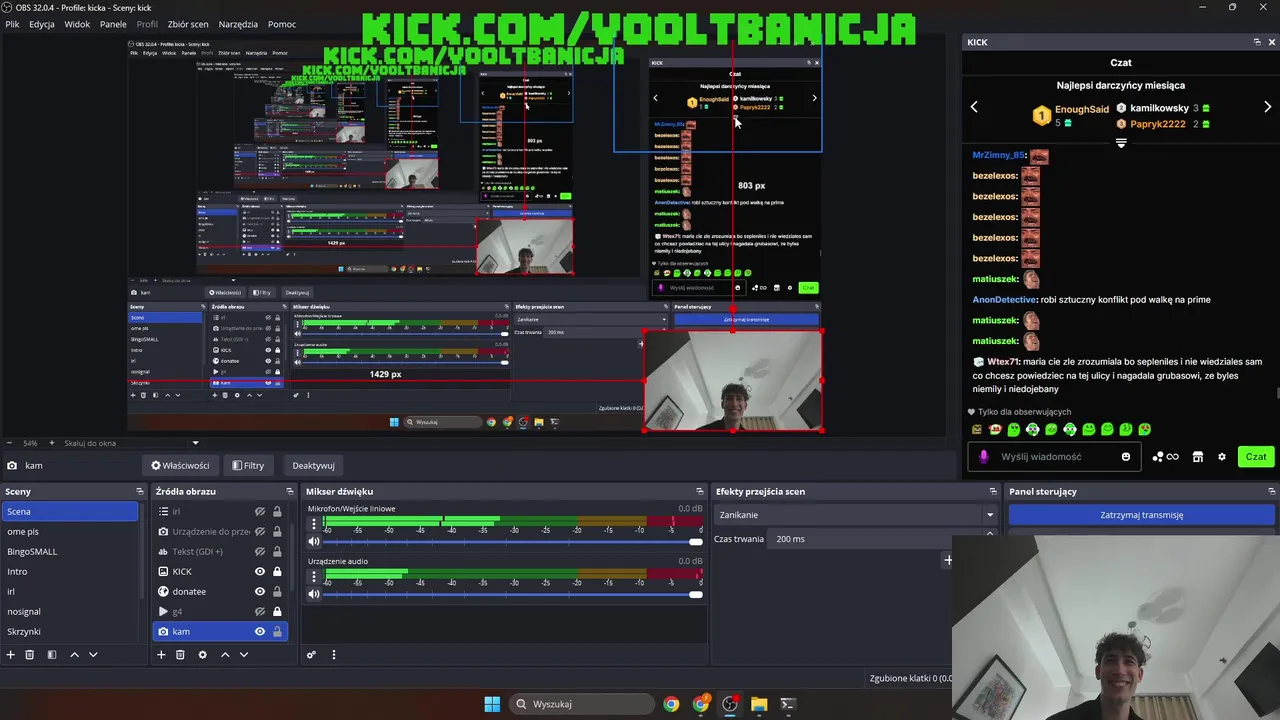Open the Windows Start menu
The image size is (1280, 720).
492,704
